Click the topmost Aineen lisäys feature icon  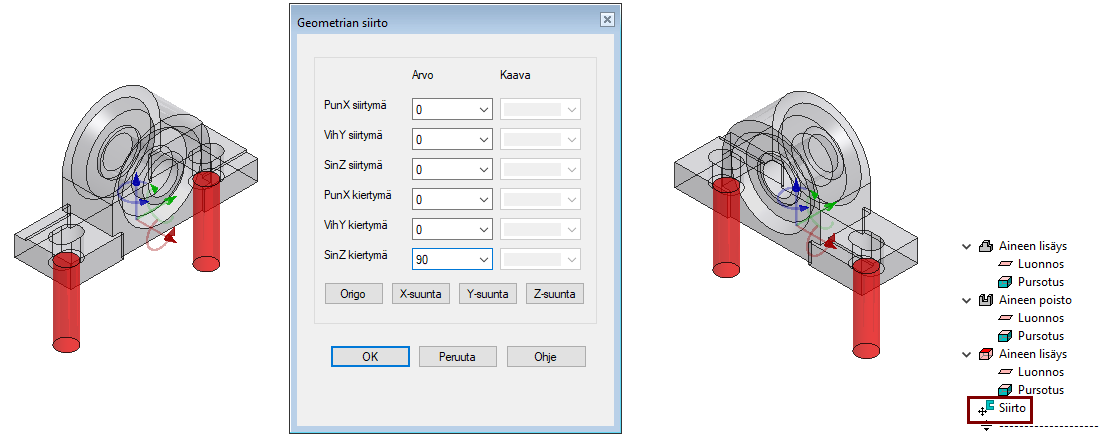tap(985, 246)
